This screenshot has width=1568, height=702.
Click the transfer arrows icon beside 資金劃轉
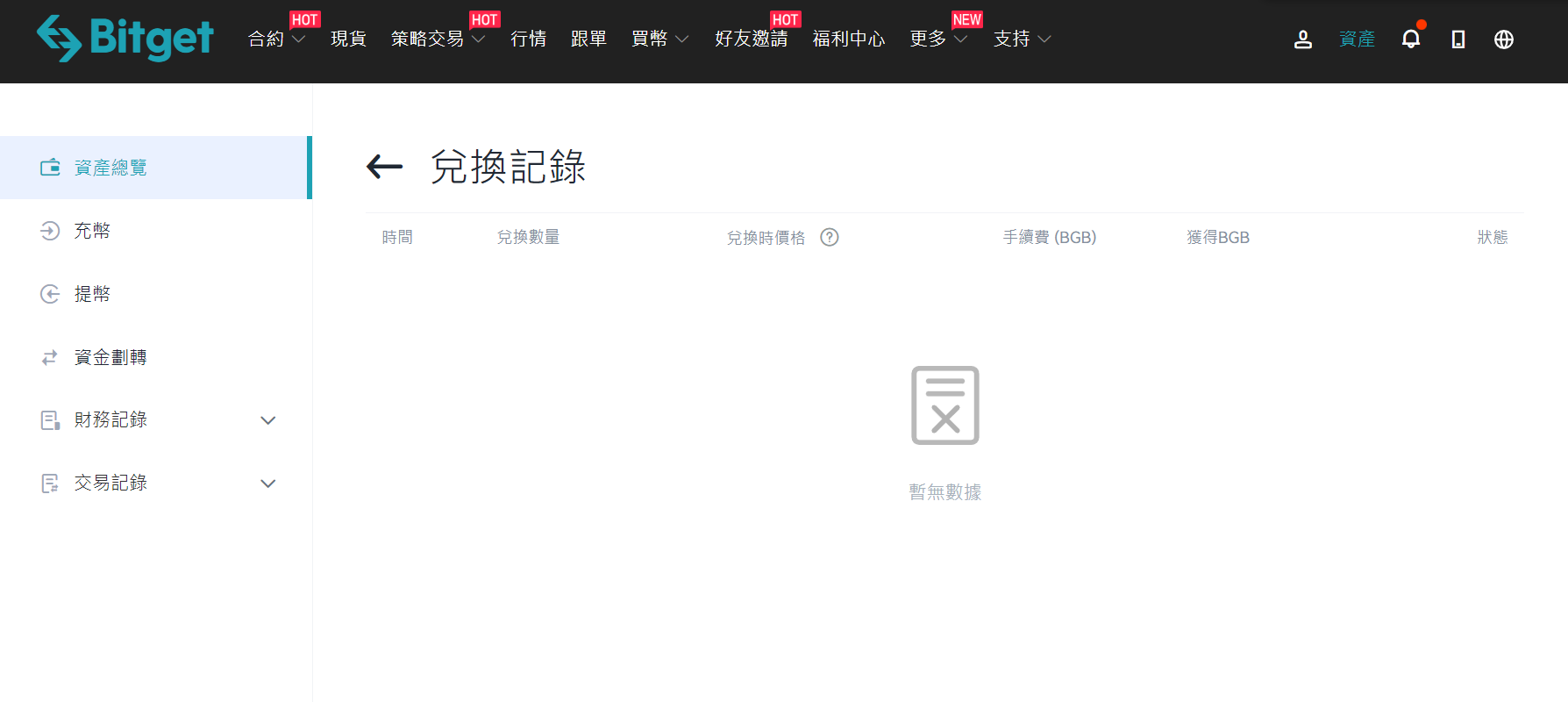50,356
